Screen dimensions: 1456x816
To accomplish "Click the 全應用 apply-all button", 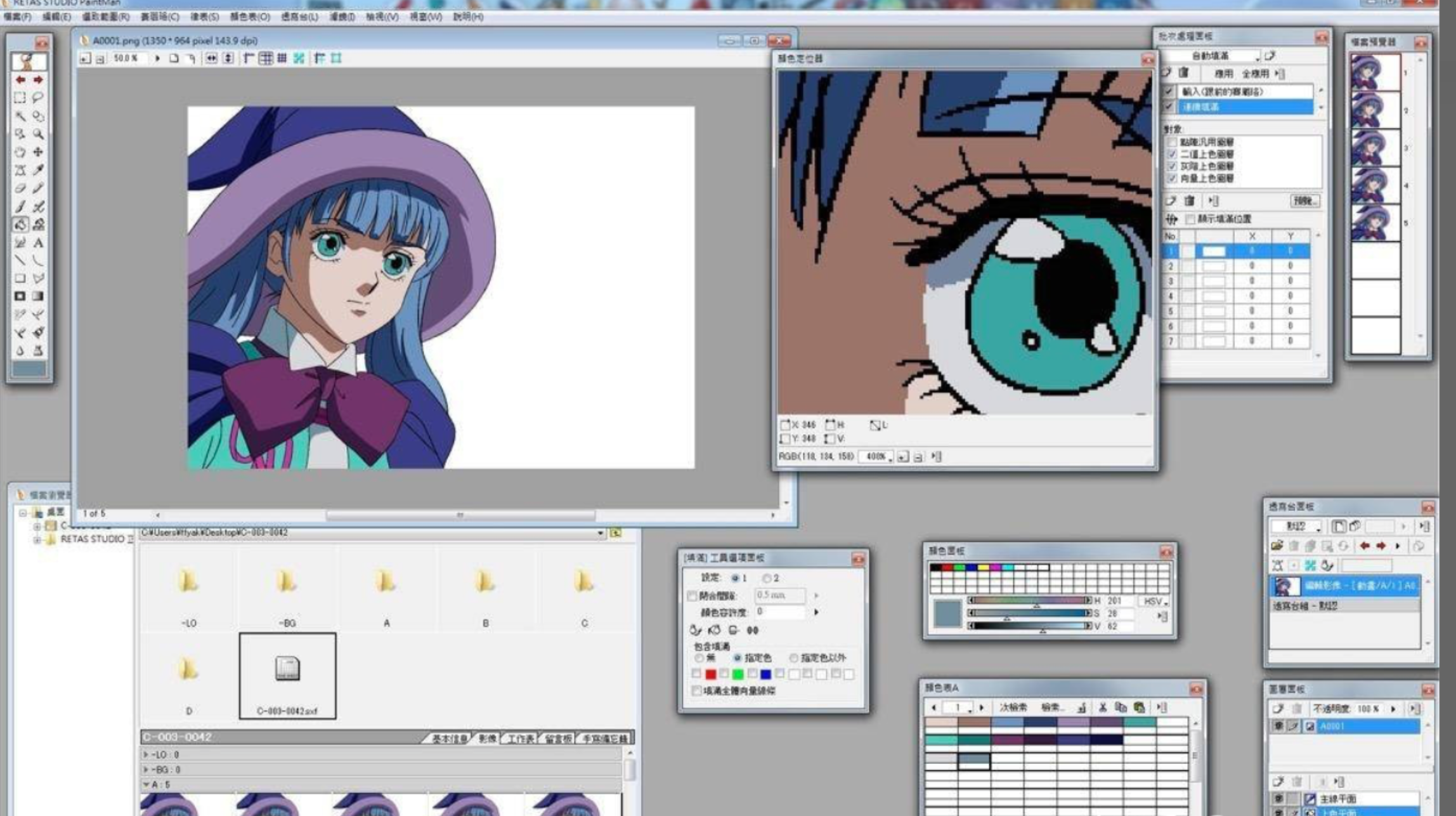I will click(x=1255, y=74).
